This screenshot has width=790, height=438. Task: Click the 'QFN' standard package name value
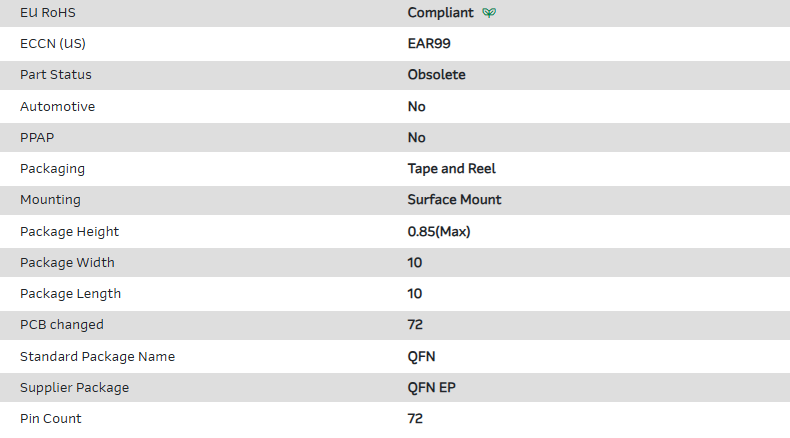click(422, 357)
